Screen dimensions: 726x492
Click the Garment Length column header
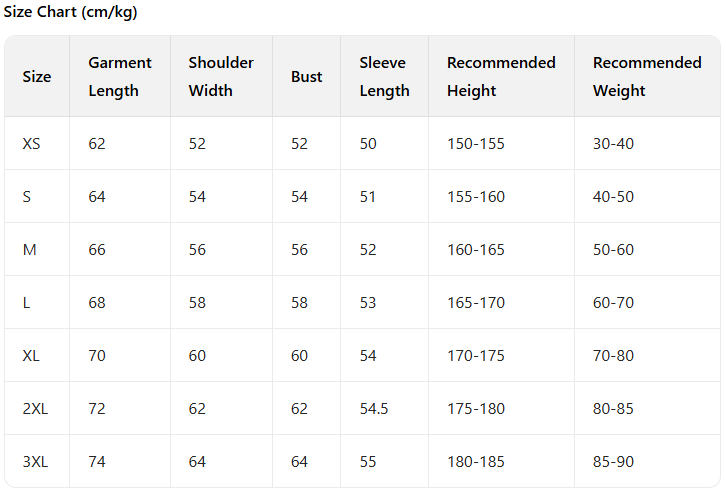pos(120,76)
